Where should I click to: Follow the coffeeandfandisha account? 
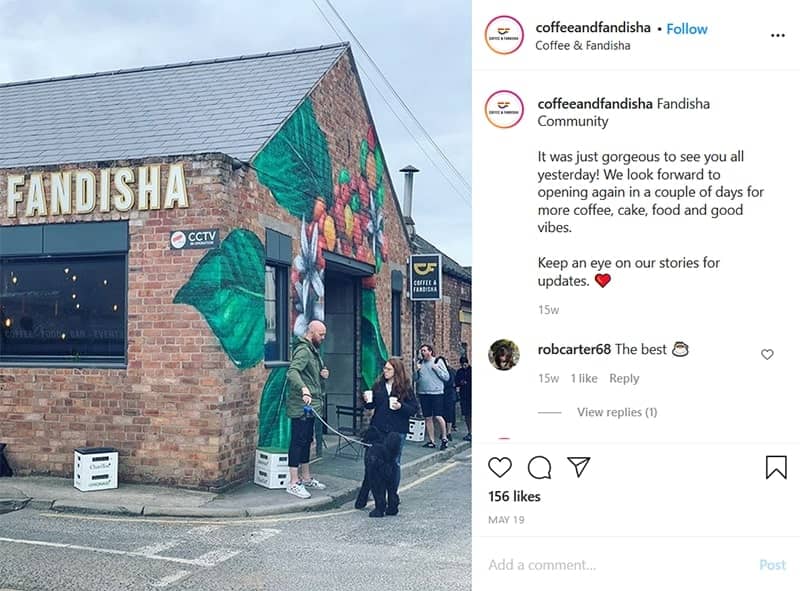coord(687,29)
